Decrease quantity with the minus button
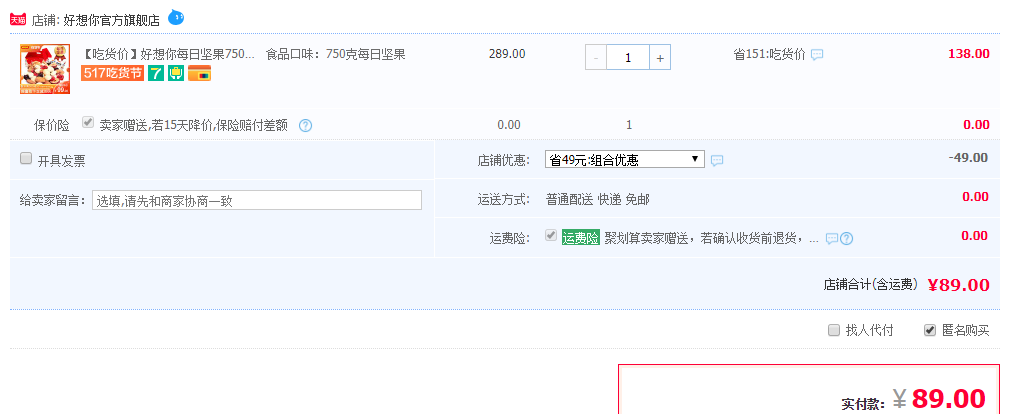 point(596,58)
